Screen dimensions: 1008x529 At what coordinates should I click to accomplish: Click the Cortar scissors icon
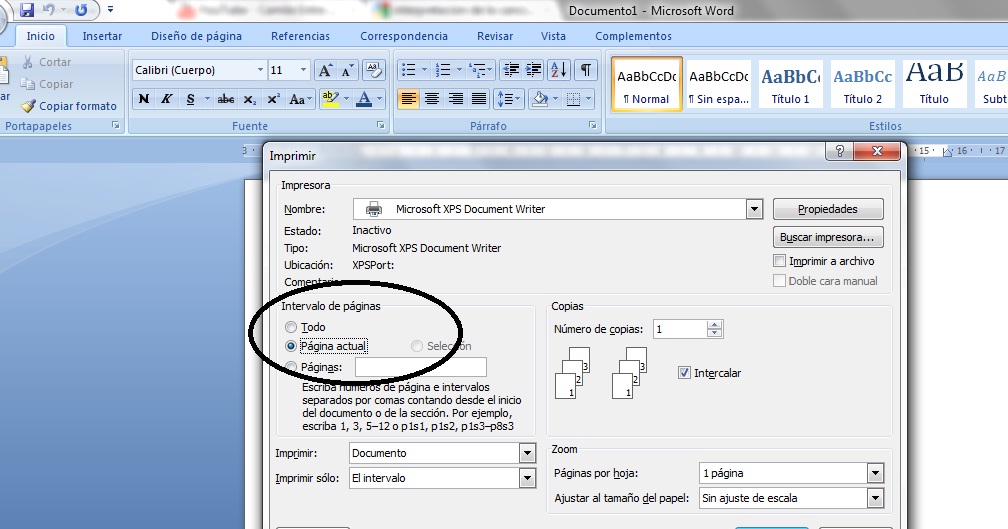click(28, 62)
